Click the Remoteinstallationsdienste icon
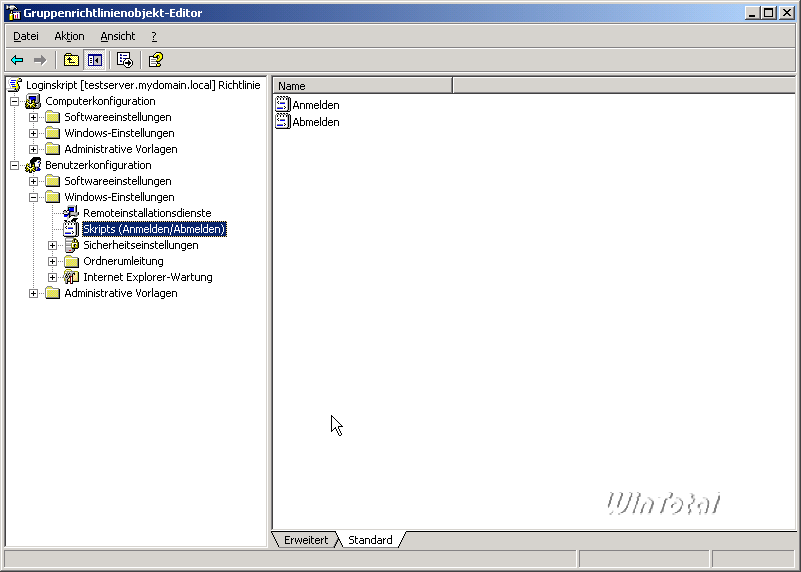Screen dimensions: 801x572 pos(71,212)
